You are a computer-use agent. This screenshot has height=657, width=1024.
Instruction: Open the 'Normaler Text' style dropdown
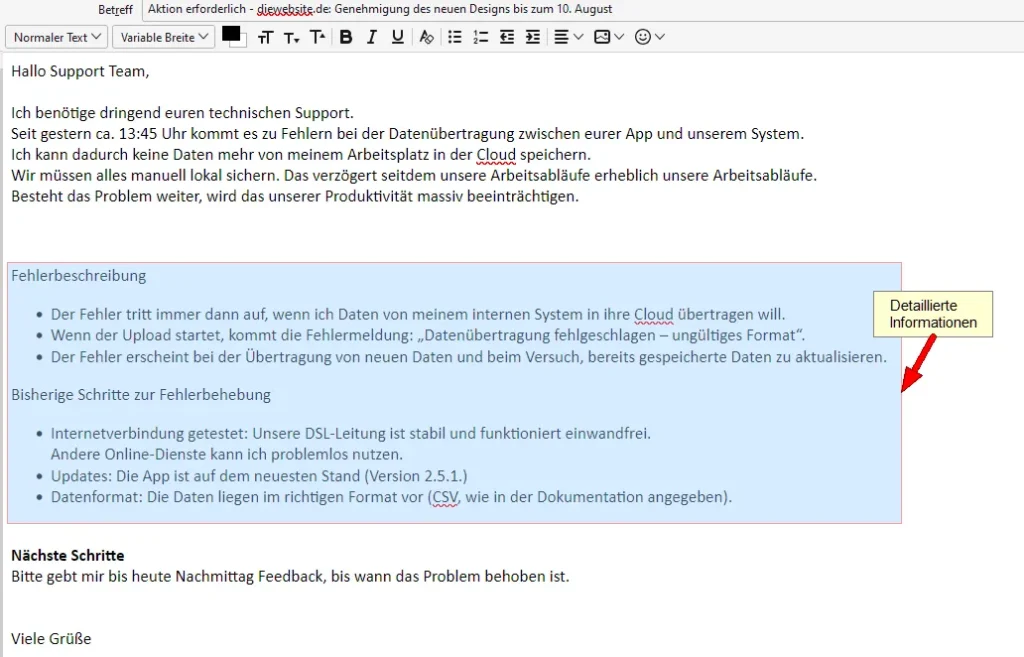[x=55, y=37]
